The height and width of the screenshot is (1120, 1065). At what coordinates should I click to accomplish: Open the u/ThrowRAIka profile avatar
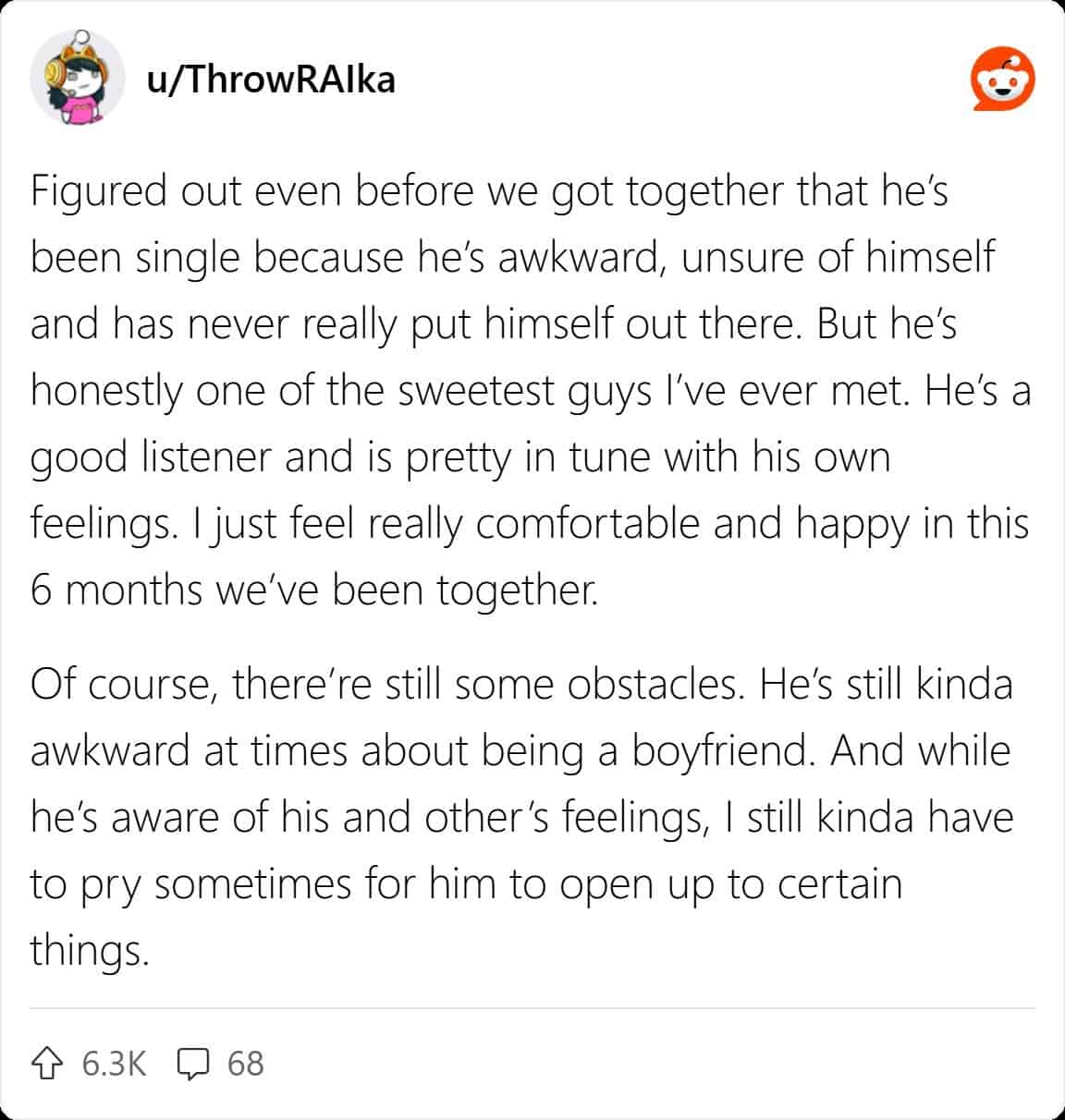pyautogui.click(x=78, y=79)
